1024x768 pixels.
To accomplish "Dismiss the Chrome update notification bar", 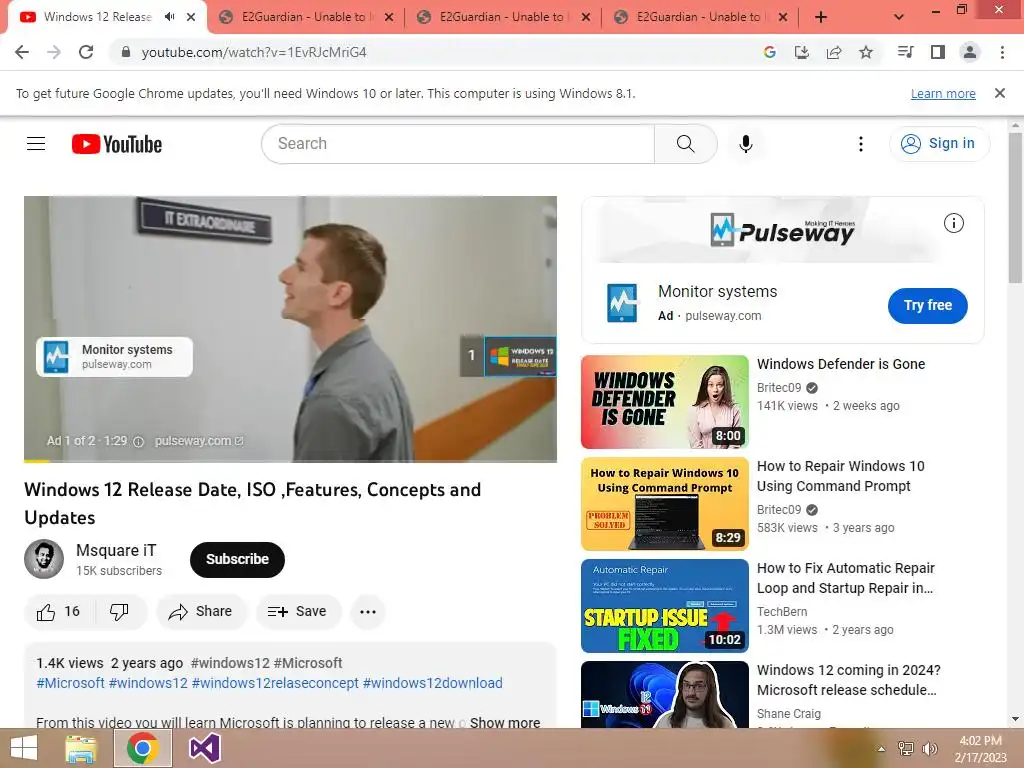I will (x=999, y=93).
